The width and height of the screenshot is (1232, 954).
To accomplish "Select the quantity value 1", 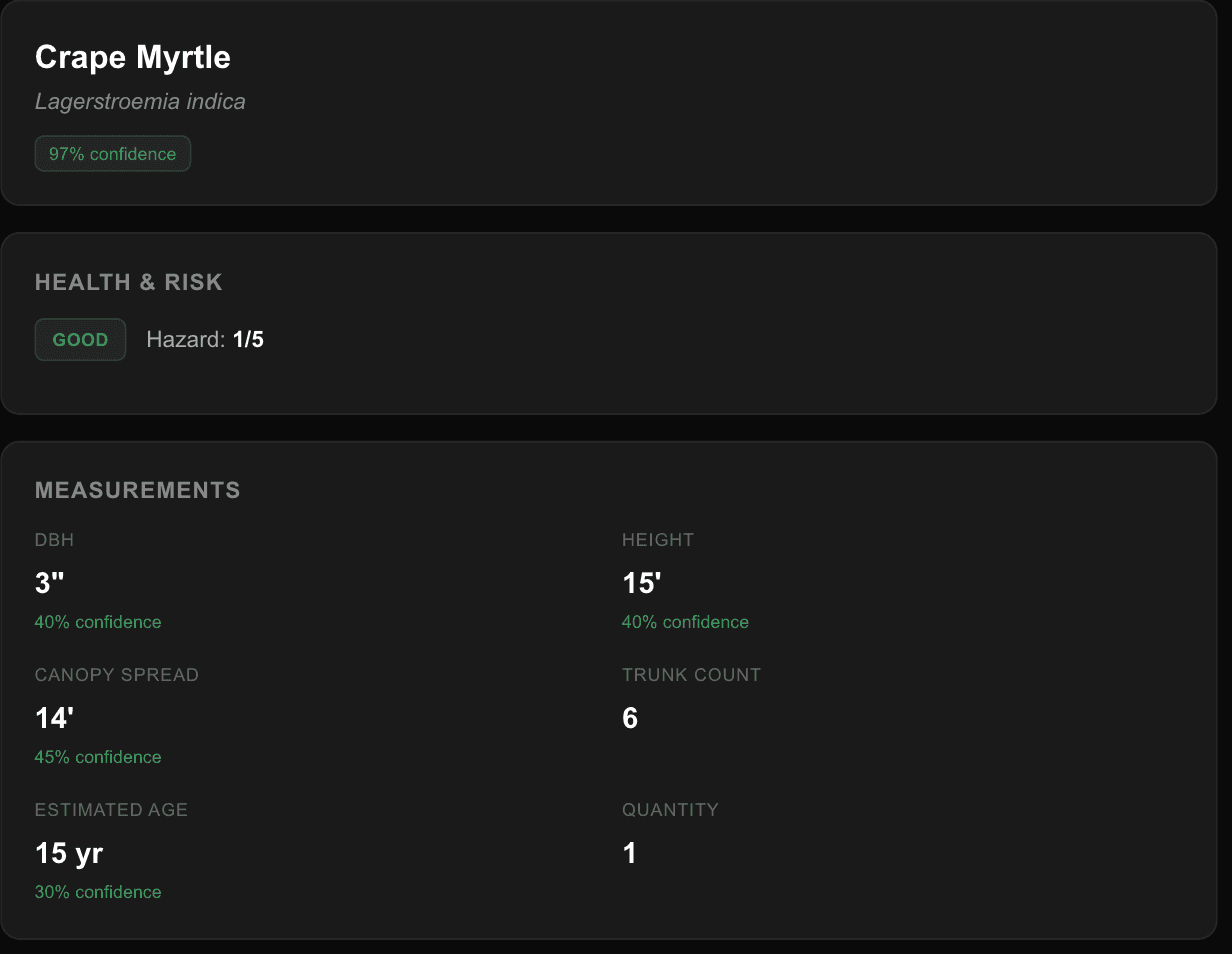I will click(x=629, y=853).
